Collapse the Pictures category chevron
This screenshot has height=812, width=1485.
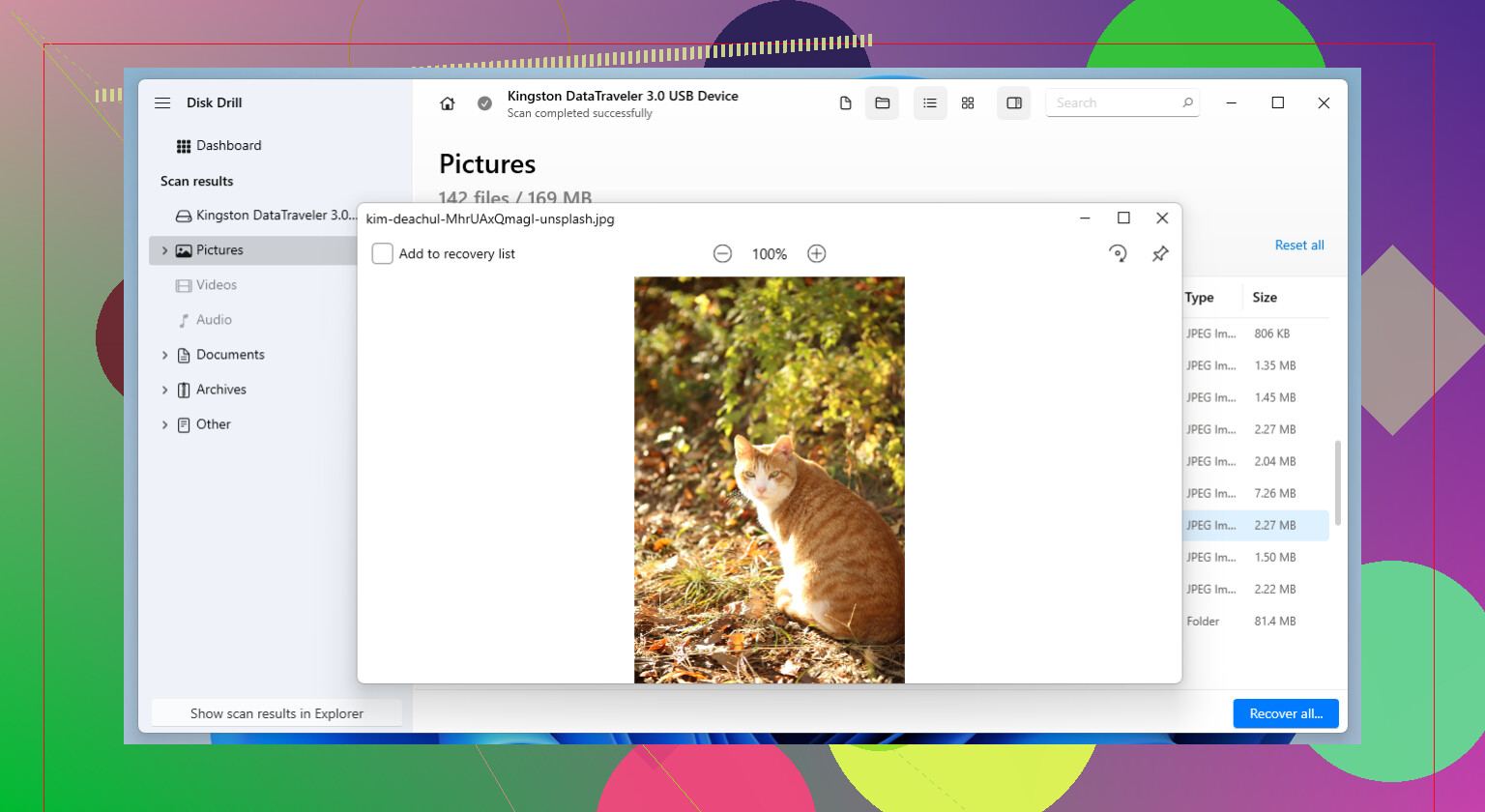(164, 250)
